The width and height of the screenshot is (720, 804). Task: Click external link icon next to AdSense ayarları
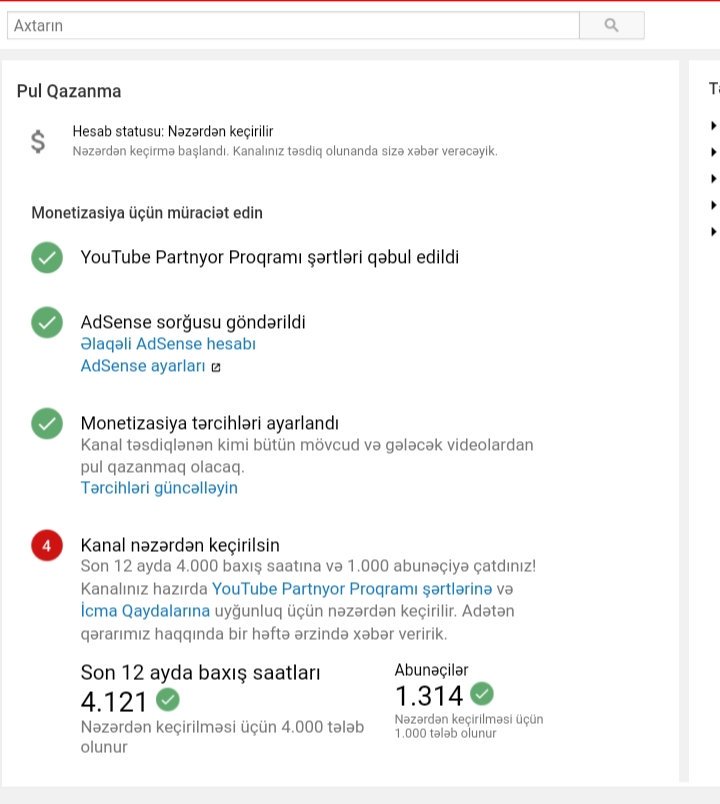[x=216, y=367]
